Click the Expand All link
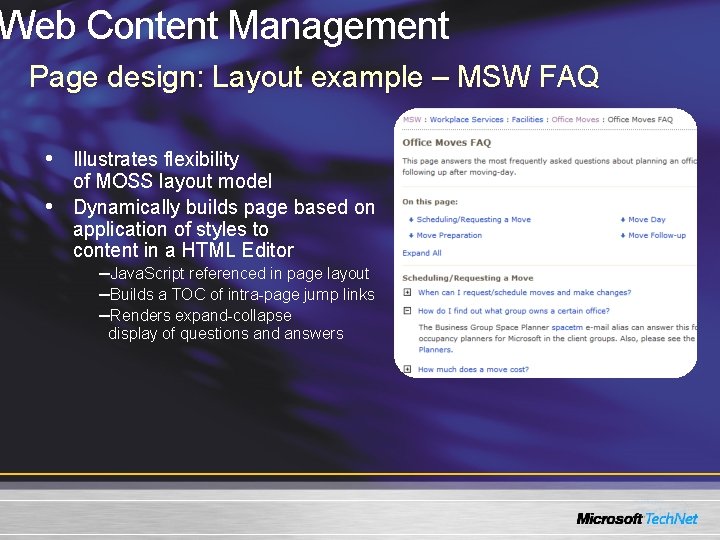 click(422, 253)
